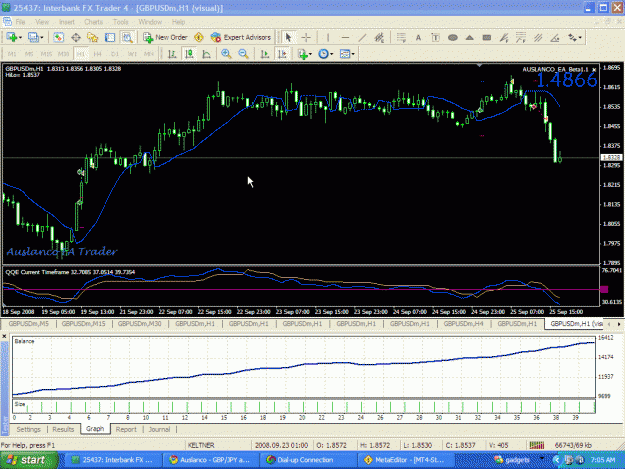The width and height of the screenshot is (625, 469).
Task: Open Dial-up Connection taskbar item
Action: point(308,460)
